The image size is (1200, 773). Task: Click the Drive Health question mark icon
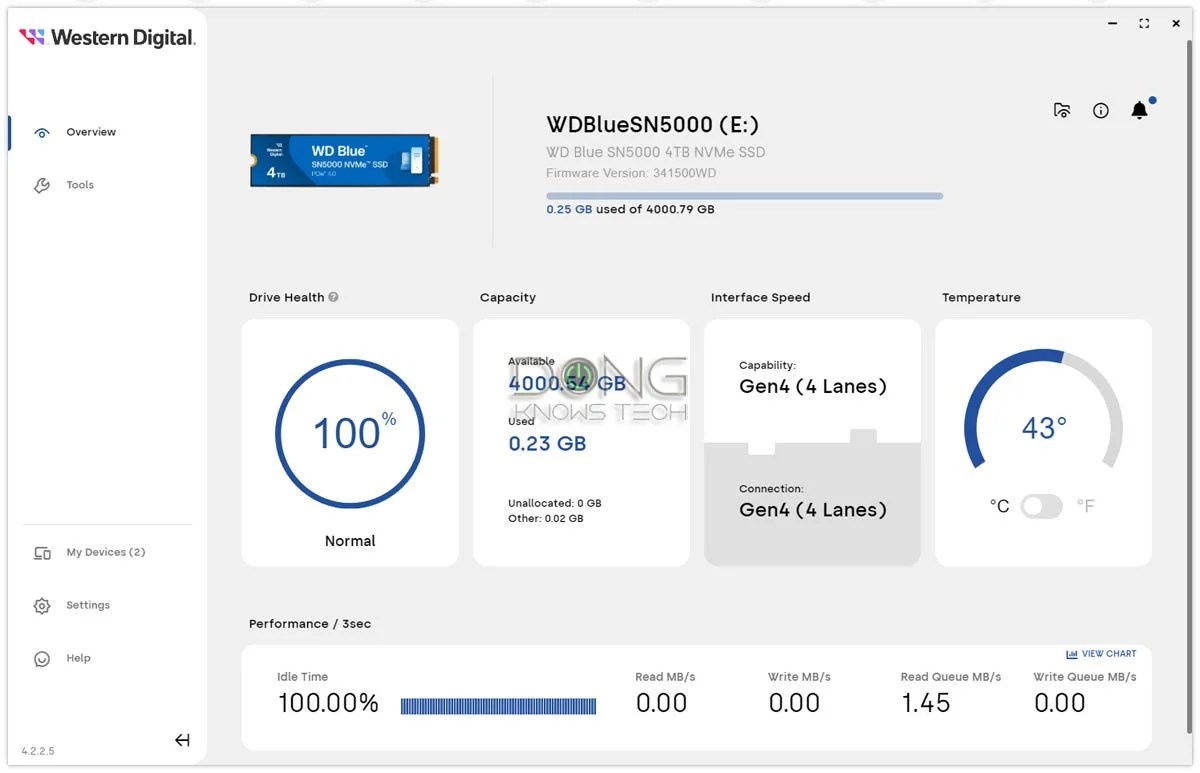(333, 297)
